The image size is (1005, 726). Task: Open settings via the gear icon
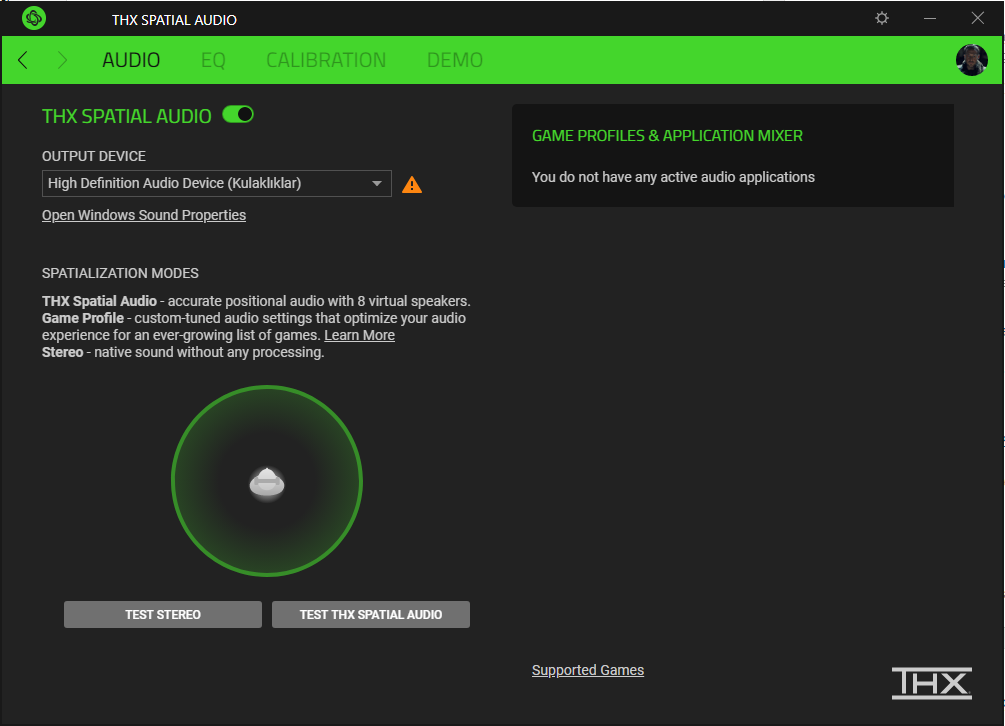tap(882, 18)
